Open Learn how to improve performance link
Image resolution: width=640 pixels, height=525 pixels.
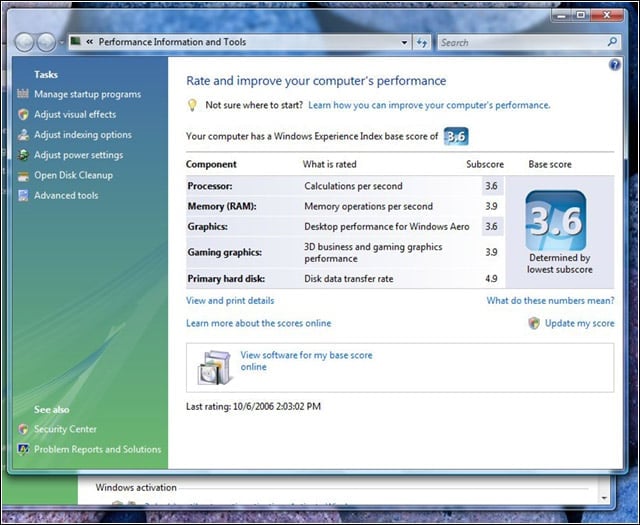coord(429,105)
